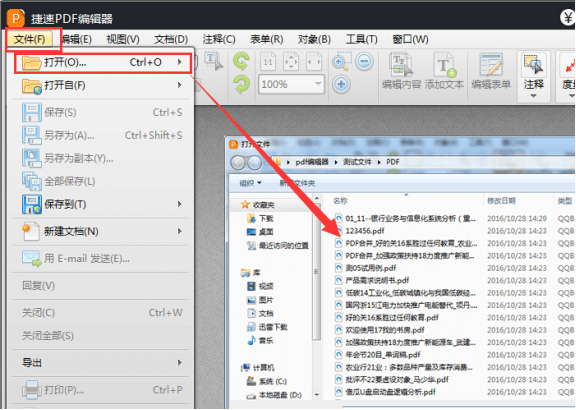Select 桌面 in the dialog sidebar
The width and height of the screenshot is (576, 410).
click(x=260, y=232)
